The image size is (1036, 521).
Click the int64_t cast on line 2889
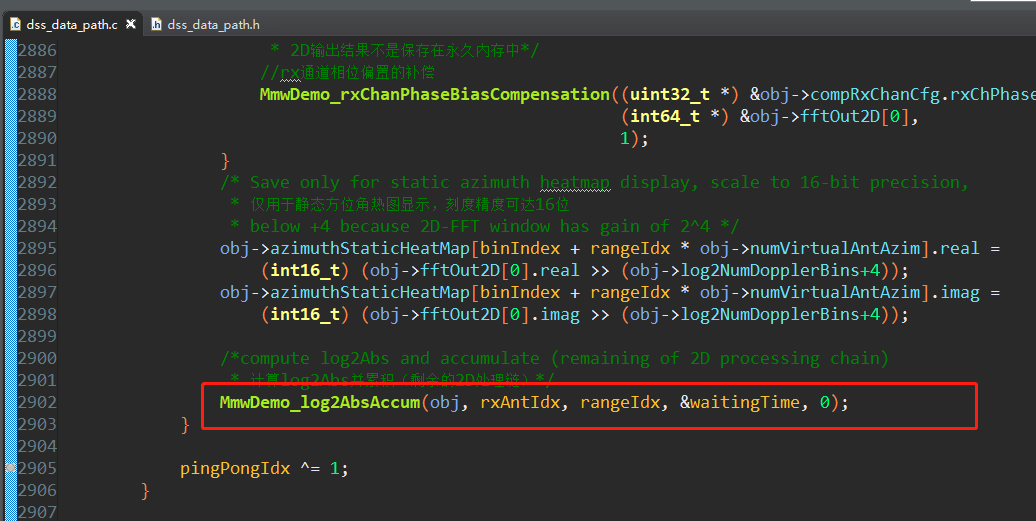tap(665, 116)
